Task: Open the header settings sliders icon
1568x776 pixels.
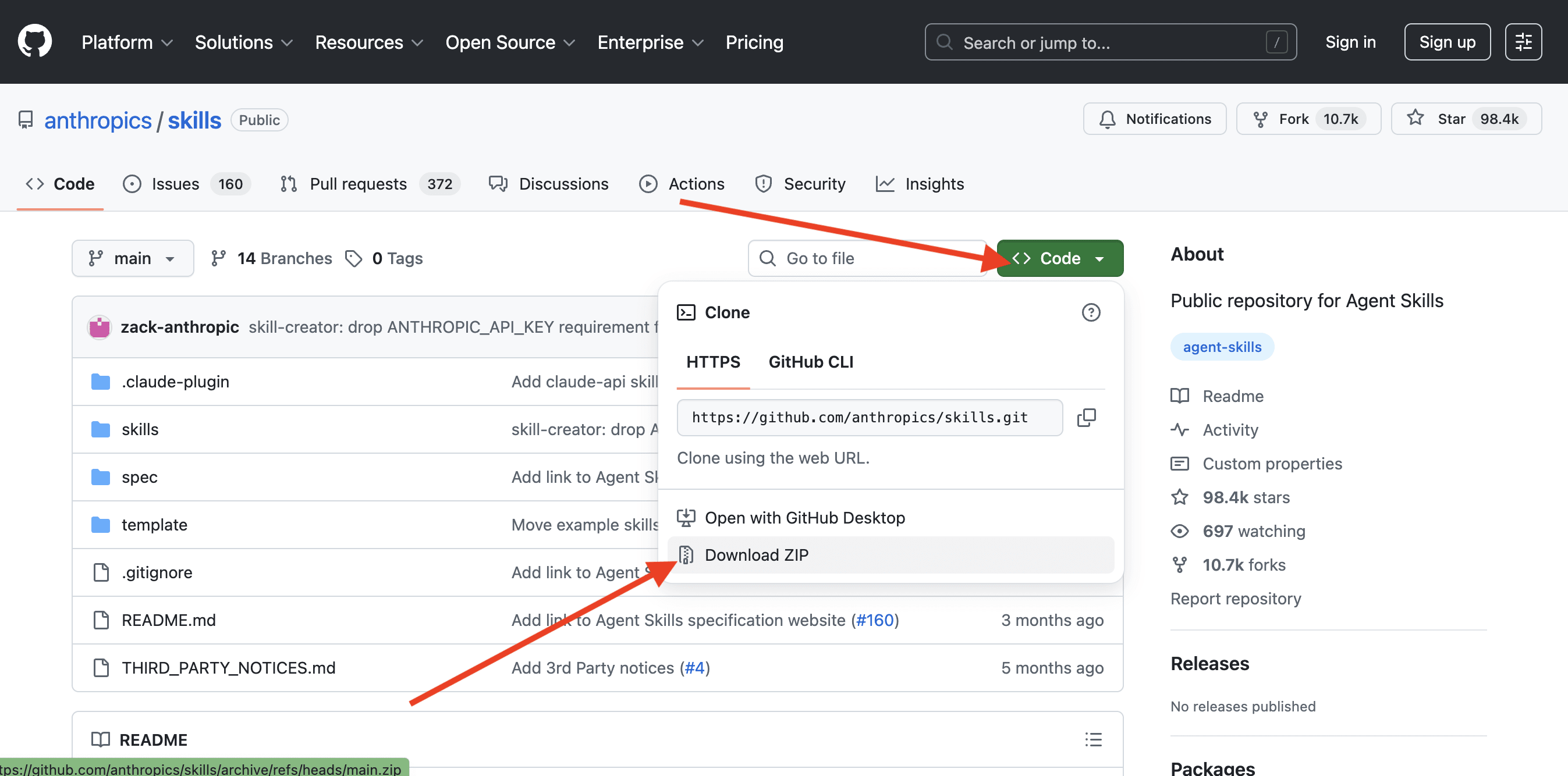Action: [x=1523, y=41]
